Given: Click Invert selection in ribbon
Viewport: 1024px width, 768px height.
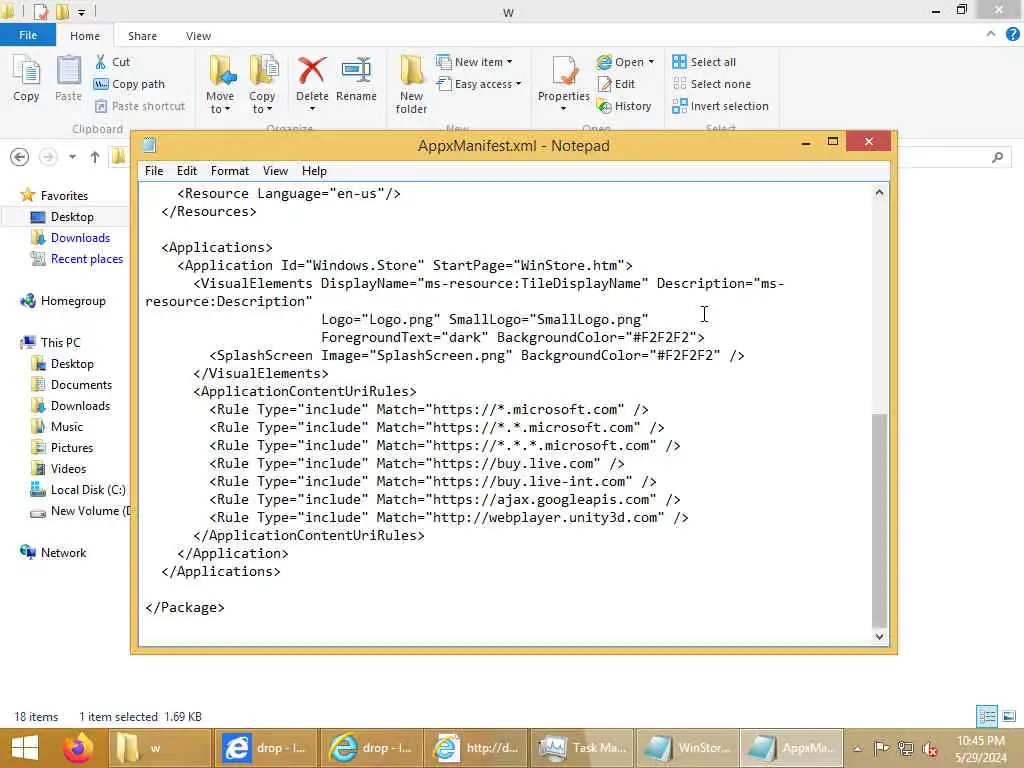Looking at the screenshot, I should 720,106.
